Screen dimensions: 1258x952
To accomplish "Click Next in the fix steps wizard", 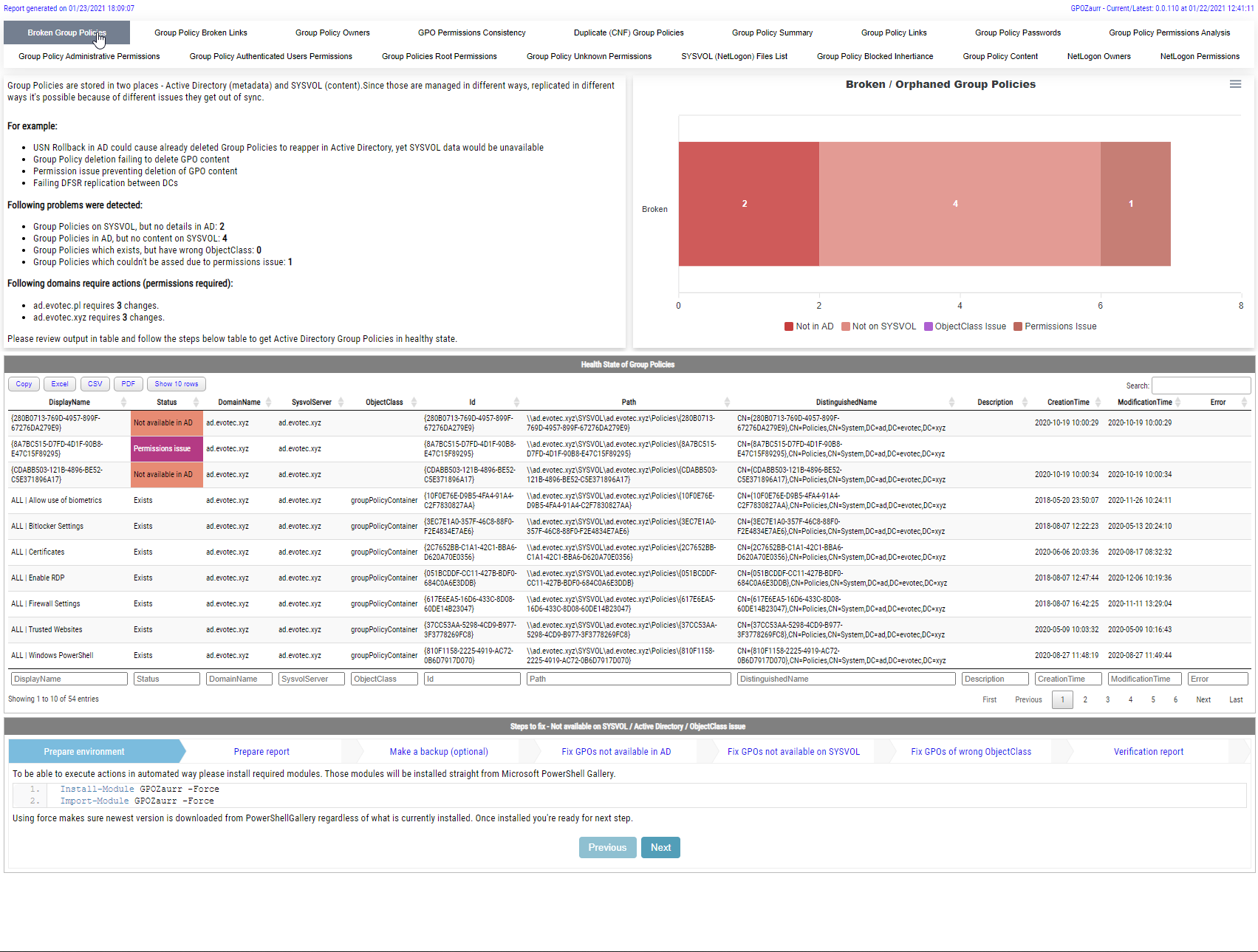I will tap(660, 847).
